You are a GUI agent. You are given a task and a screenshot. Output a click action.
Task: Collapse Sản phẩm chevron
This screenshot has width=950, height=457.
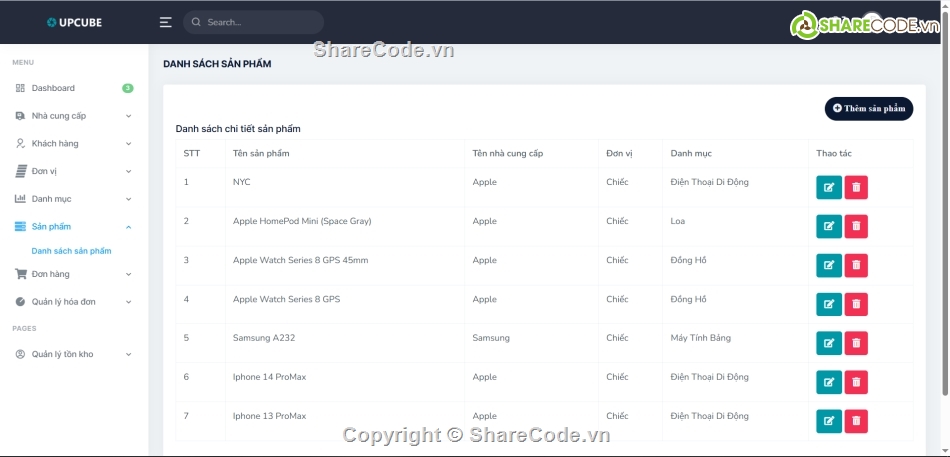click(128, 227)
